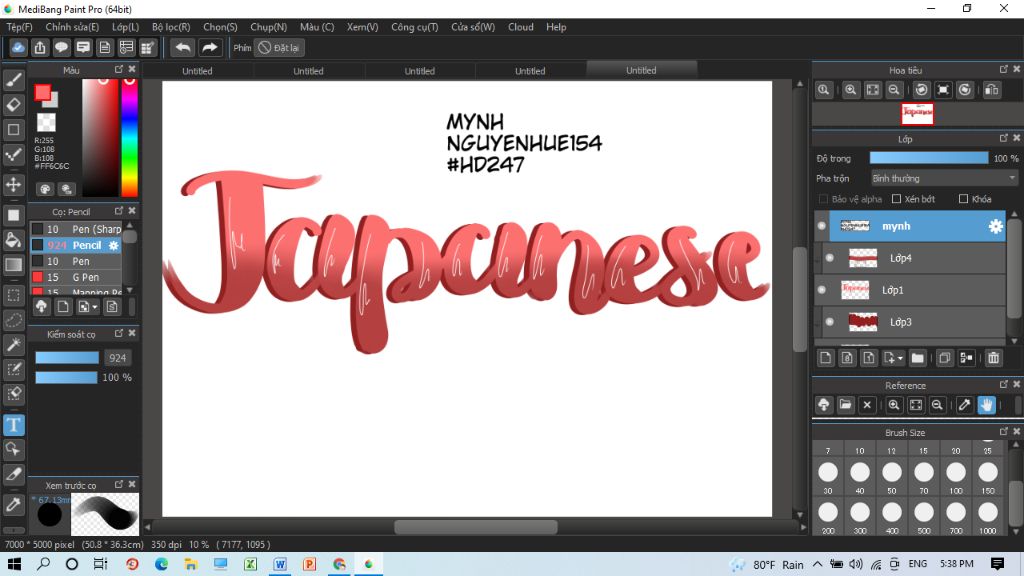Zoom out within Navigator panel
This screenshot has width=1024, height=576.
(x=894, y=90)
